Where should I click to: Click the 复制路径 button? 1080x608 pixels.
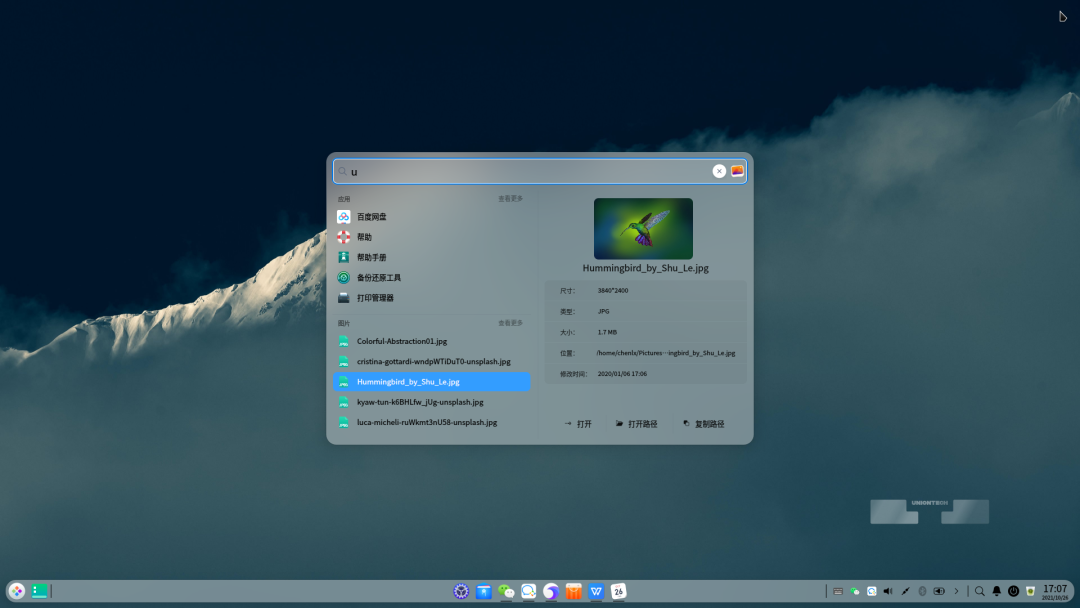point(704,423)
